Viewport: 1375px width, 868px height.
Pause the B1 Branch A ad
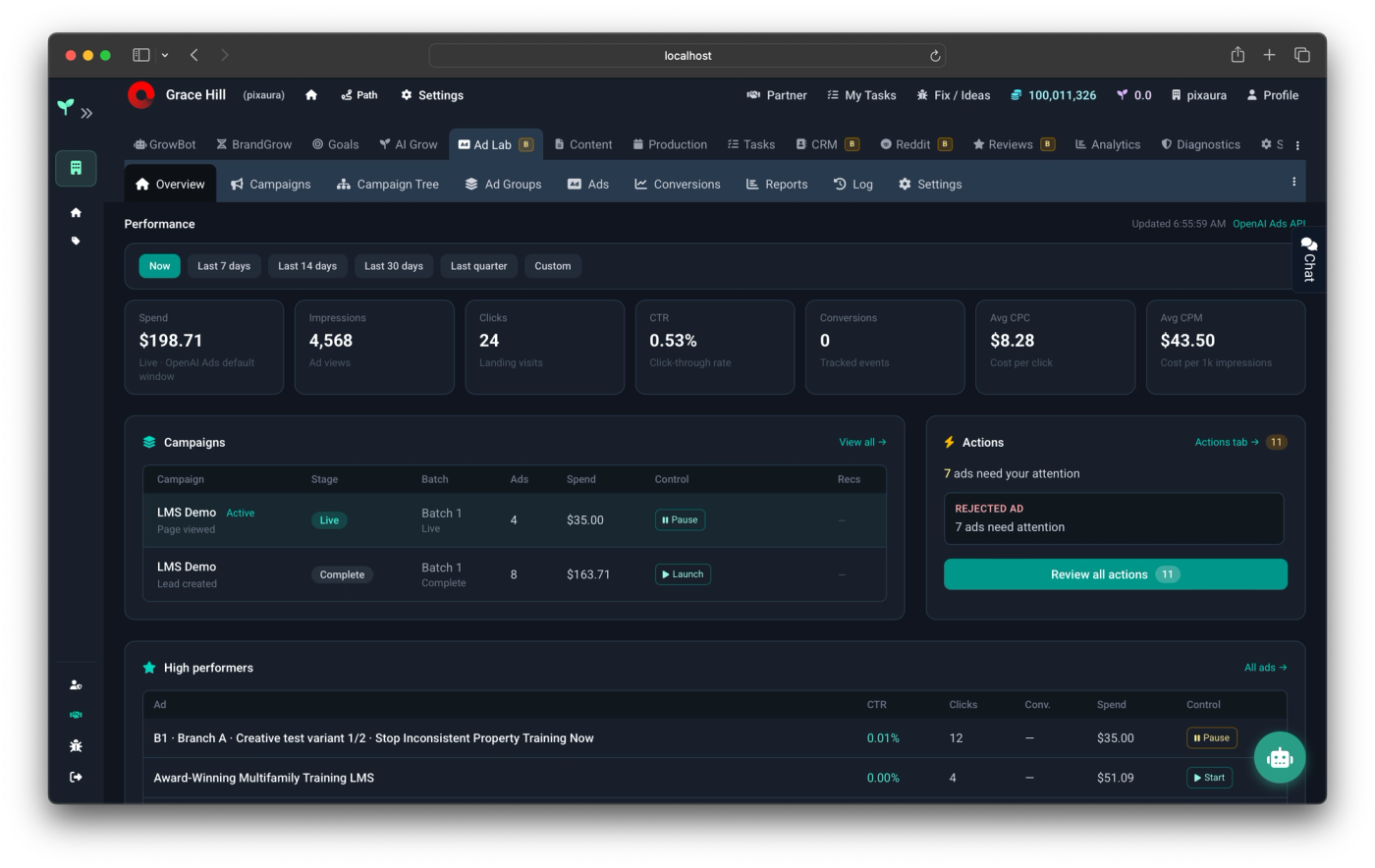tap(1212, 737)
